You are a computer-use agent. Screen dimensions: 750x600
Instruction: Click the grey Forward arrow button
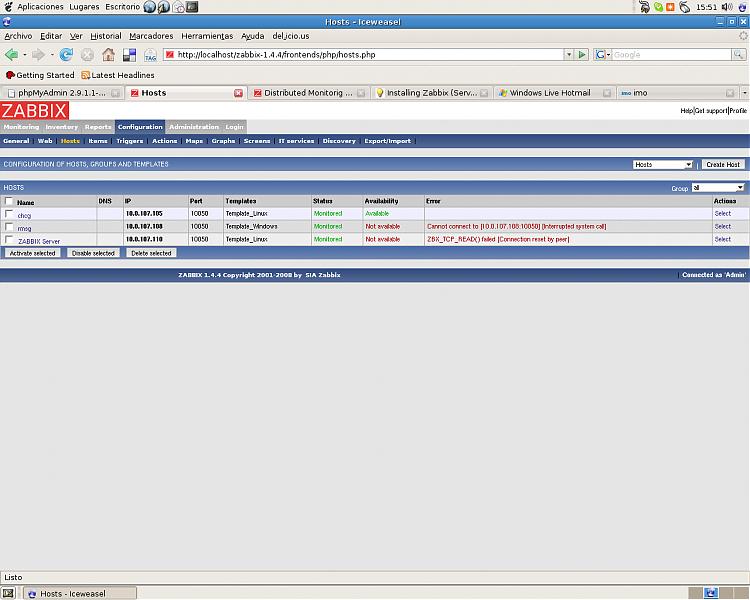click(x=38, y=55)
